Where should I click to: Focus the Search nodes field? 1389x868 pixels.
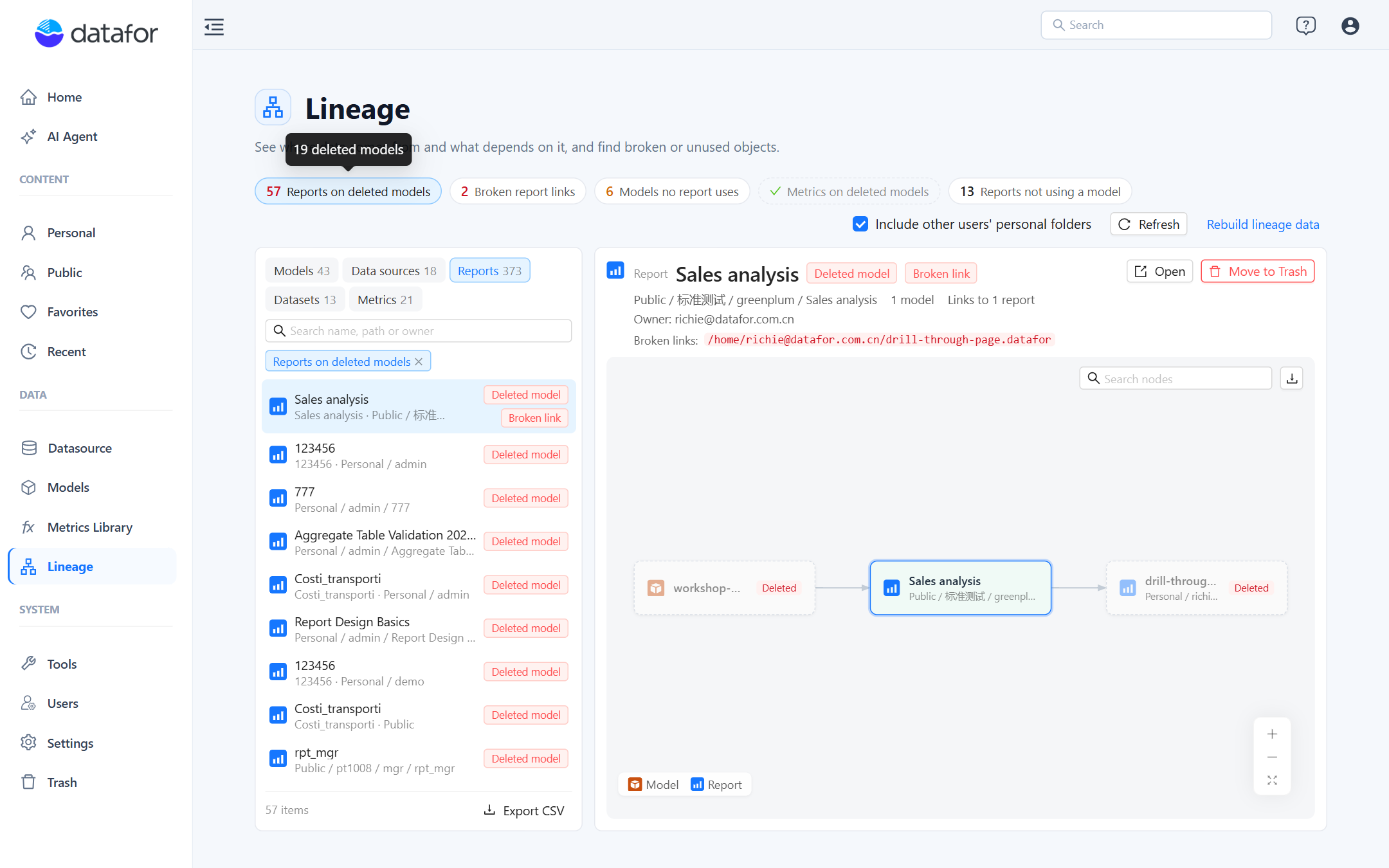(1175, 379)
